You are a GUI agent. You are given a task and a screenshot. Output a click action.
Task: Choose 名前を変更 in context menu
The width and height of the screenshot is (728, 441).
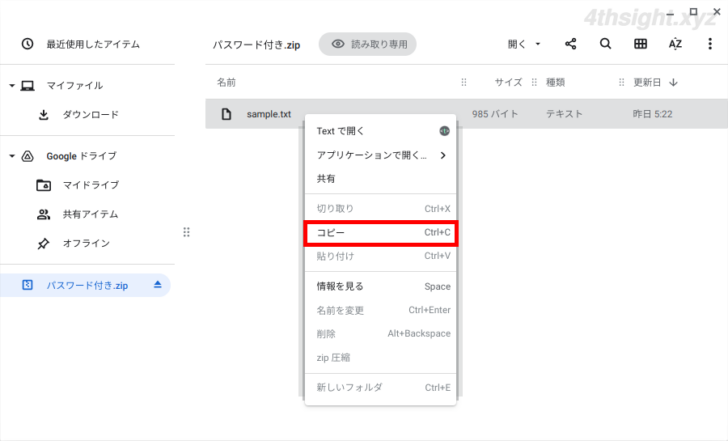pos(380,310)
